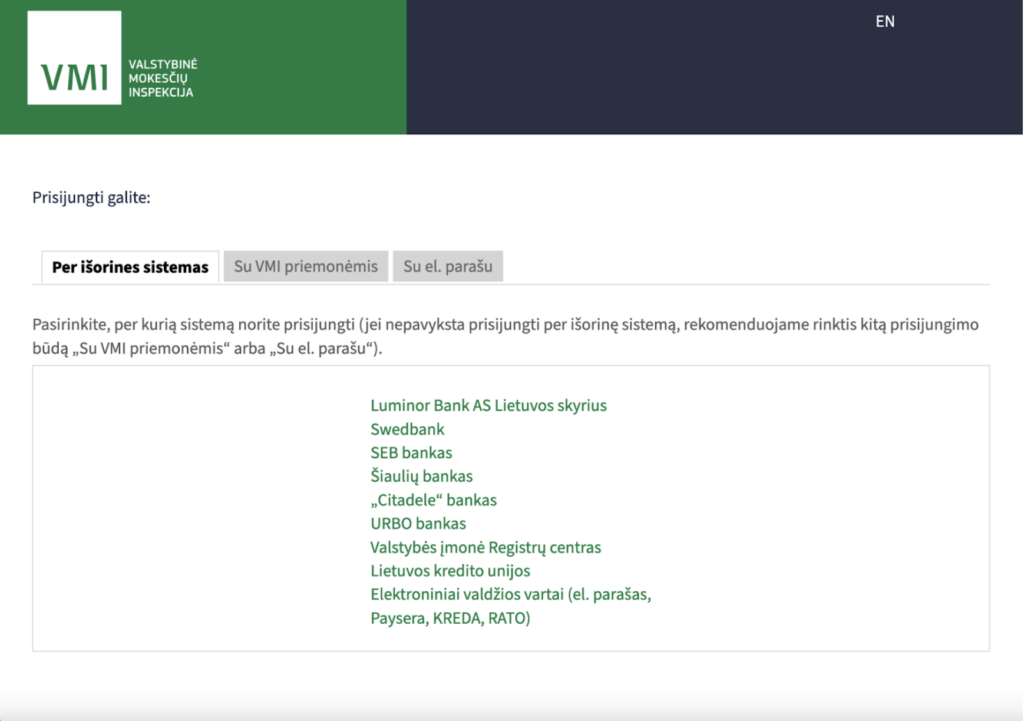The width and height of the screenshot is (1024, 721).
Task: Click the dark navy header banner
Action: [x=650, y=80]
